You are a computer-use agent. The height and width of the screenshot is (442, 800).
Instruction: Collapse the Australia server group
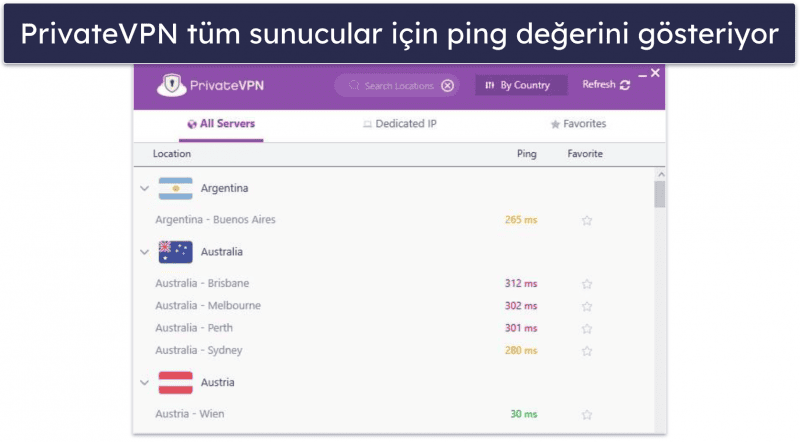pyautogui.click(x=144, y=252)
